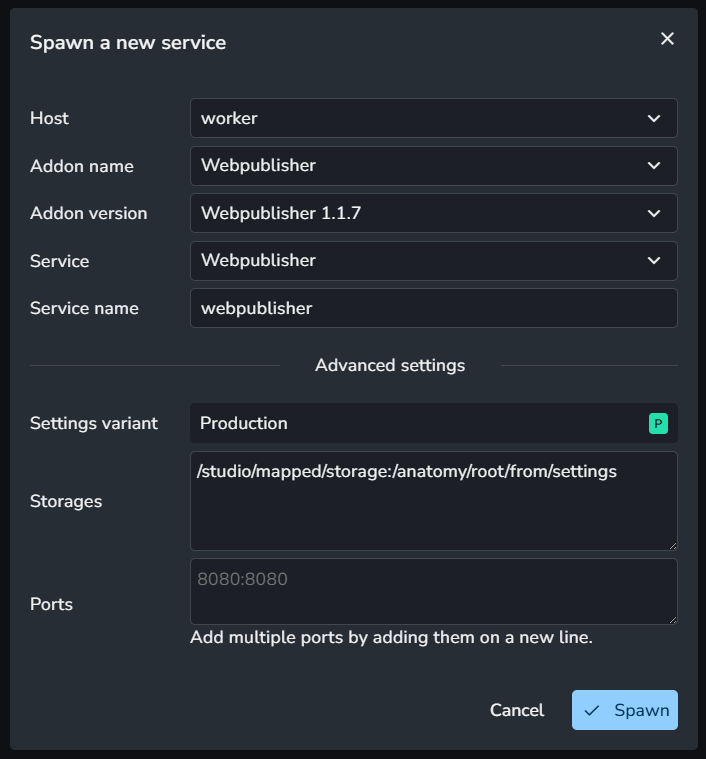The height and width of the screenshot is (759, 706).
Task: Click the Service dropdown chevron arrow
Action: tap(654, 261)
